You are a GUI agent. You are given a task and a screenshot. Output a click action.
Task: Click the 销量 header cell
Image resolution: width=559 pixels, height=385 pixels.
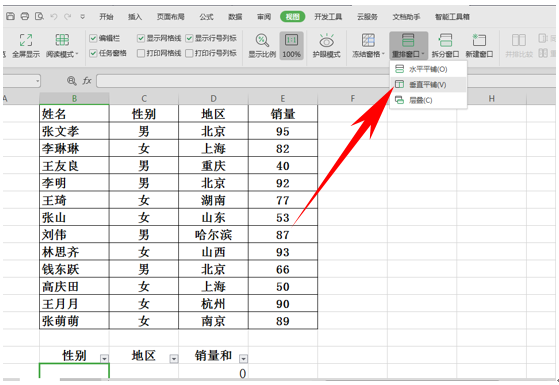(283, 114)
